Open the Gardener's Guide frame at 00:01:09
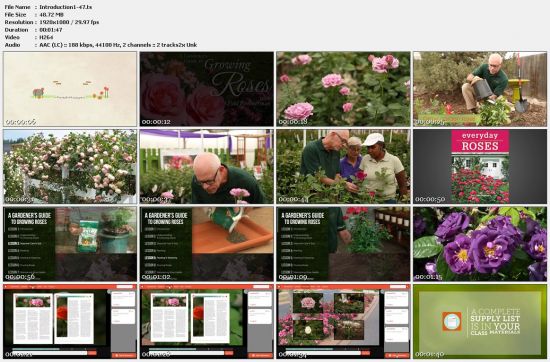The image size is (550, 362). 343,244
